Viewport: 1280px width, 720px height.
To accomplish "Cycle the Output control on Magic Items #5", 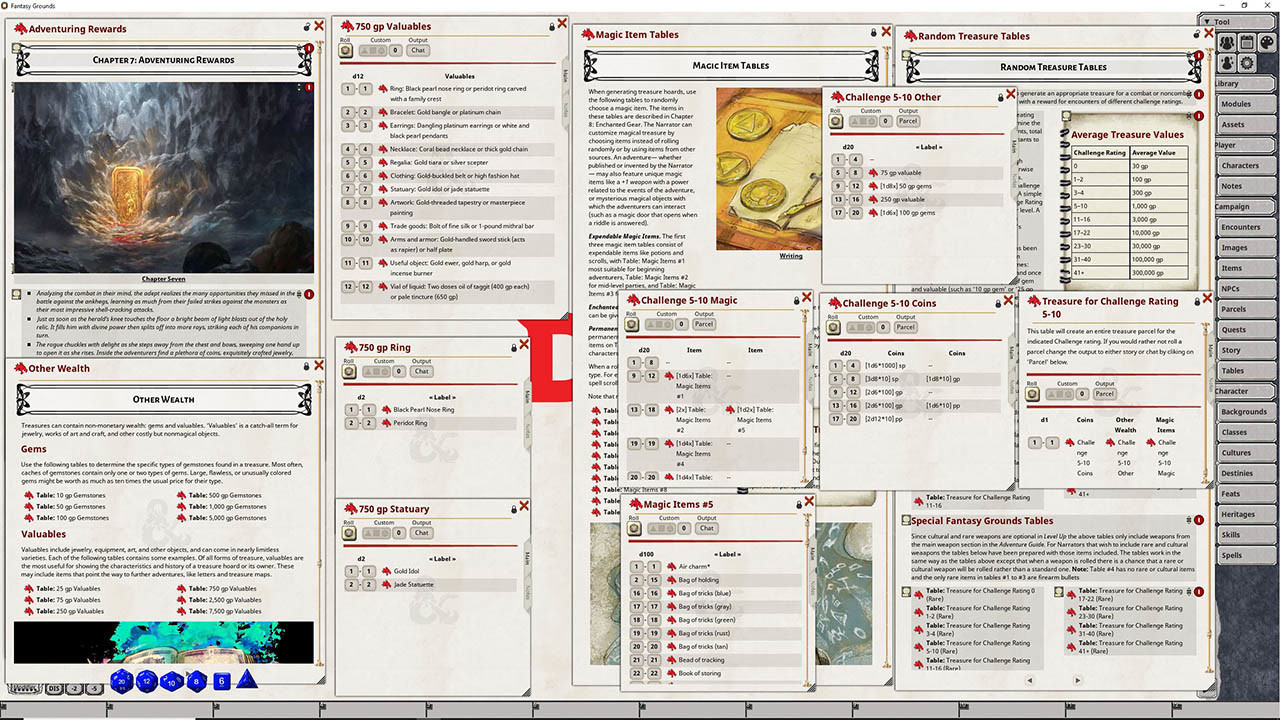I will (x=707, y=528).
